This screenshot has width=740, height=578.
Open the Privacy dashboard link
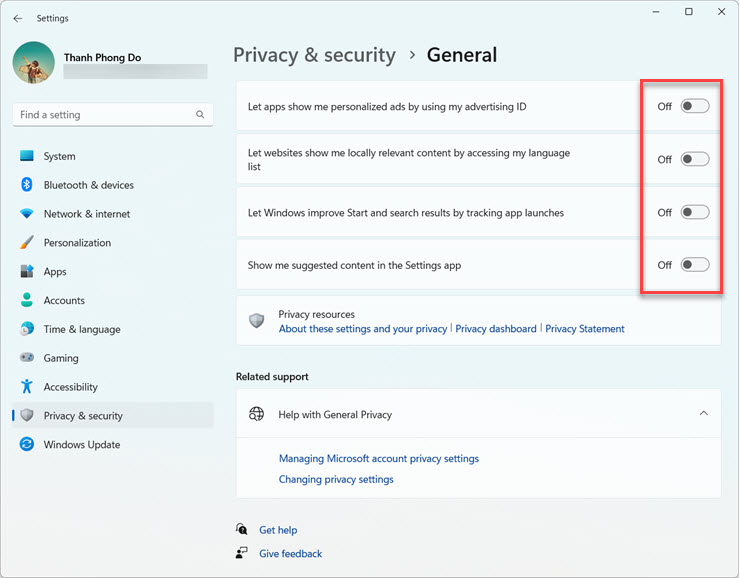tap(496, 329)
